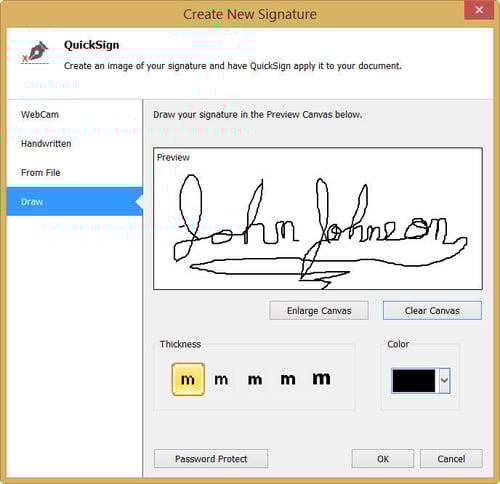Select the Handwritten signature option
Image resolution: width=500 pixels, height=484 pixels.
pos(46,144)
